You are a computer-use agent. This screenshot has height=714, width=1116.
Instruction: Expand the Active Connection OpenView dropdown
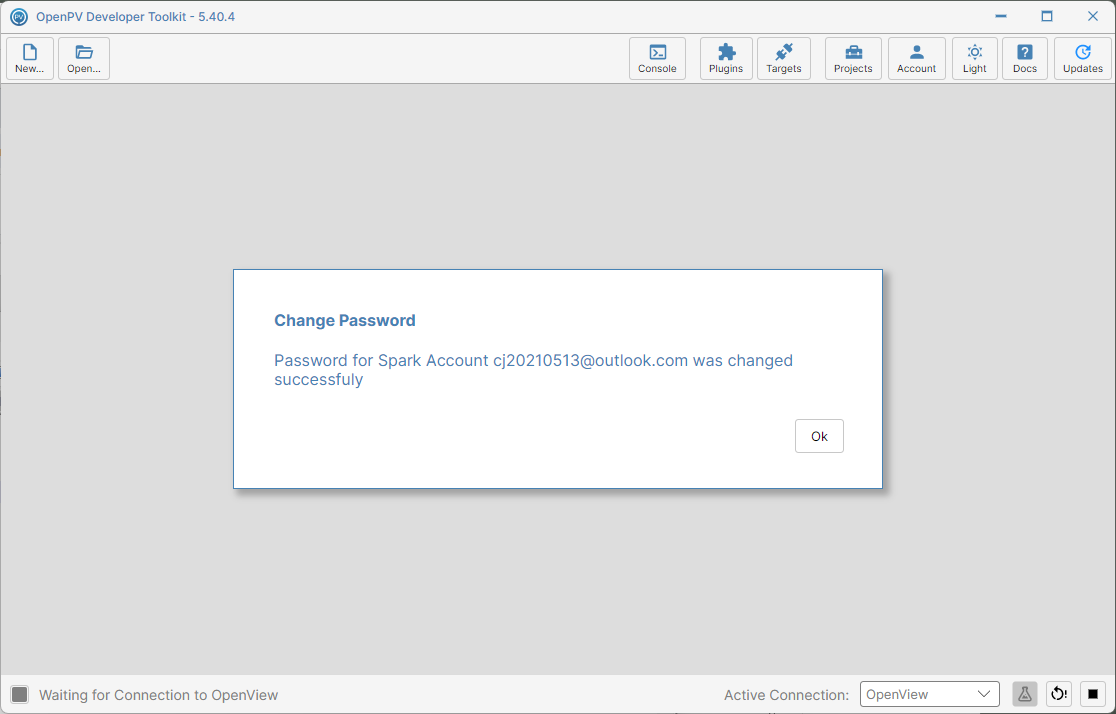(x=930, y=694)
